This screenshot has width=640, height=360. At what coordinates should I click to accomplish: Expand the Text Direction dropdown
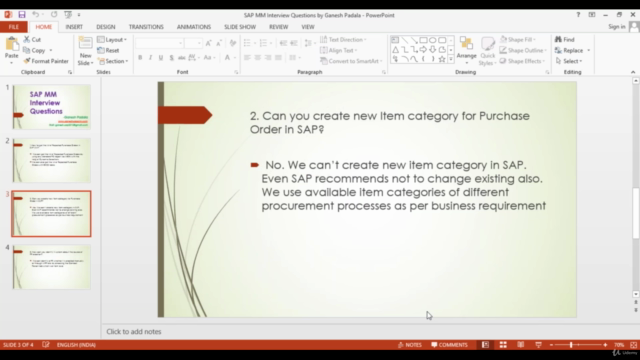pyautogui.click(x=343, y=39)
